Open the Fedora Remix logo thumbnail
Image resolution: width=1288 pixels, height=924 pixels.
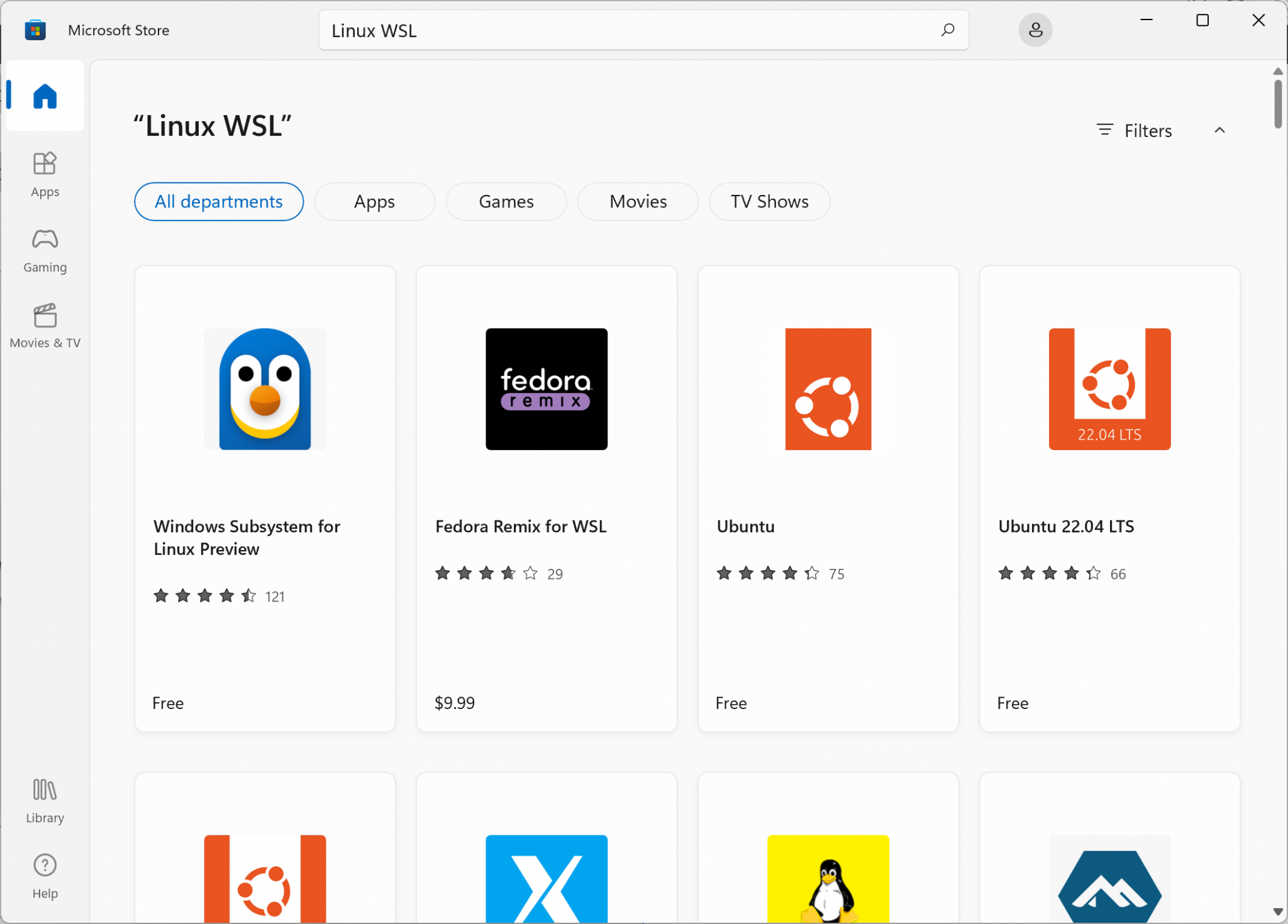[x=547, y=388]
